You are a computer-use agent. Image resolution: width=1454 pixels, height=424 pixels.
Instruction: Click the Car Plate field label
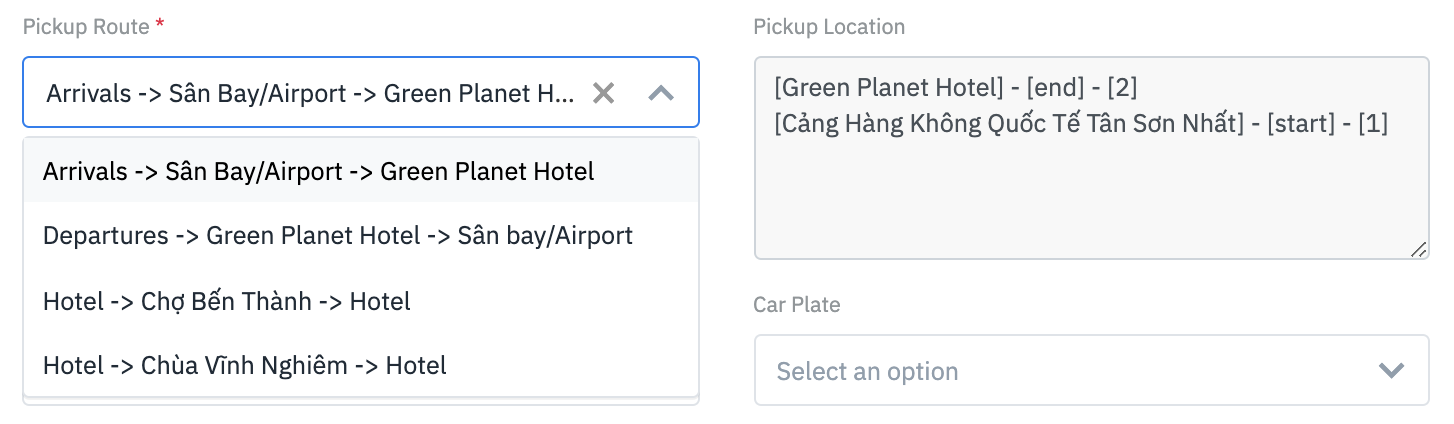(796, 304)
